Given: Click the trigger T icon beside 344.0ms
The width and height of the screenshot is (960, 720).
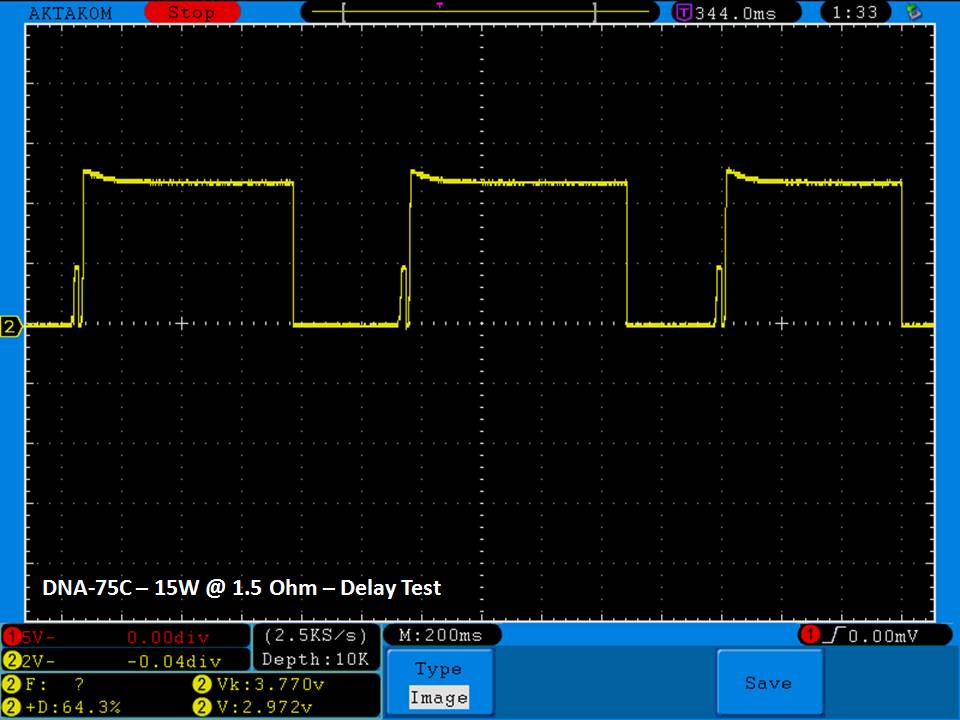Looking at the screenshot, I should pos(684,13).
